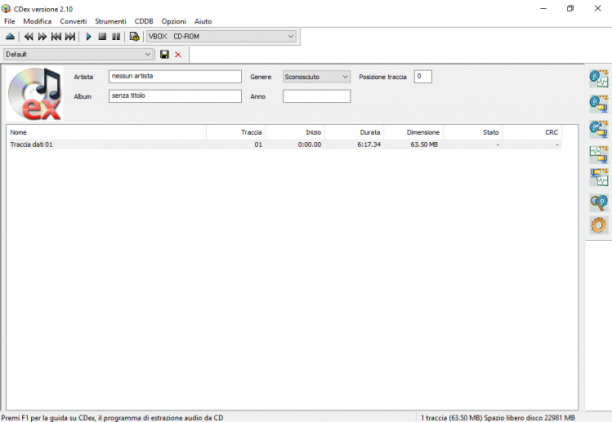Sort by the Traccia column header

coord(236,133)
